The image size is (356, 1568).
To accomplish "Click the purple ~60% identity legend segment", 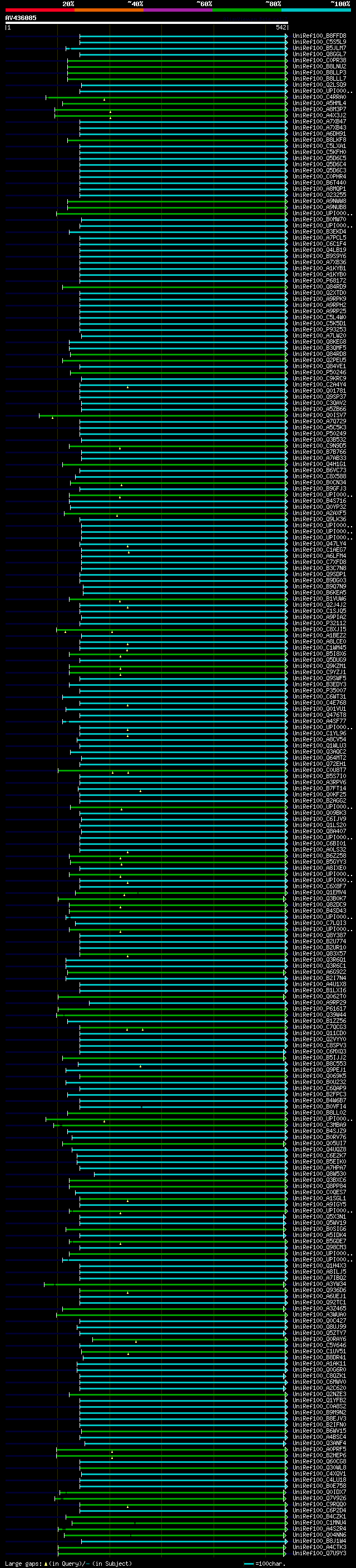I will click(179, 10).
